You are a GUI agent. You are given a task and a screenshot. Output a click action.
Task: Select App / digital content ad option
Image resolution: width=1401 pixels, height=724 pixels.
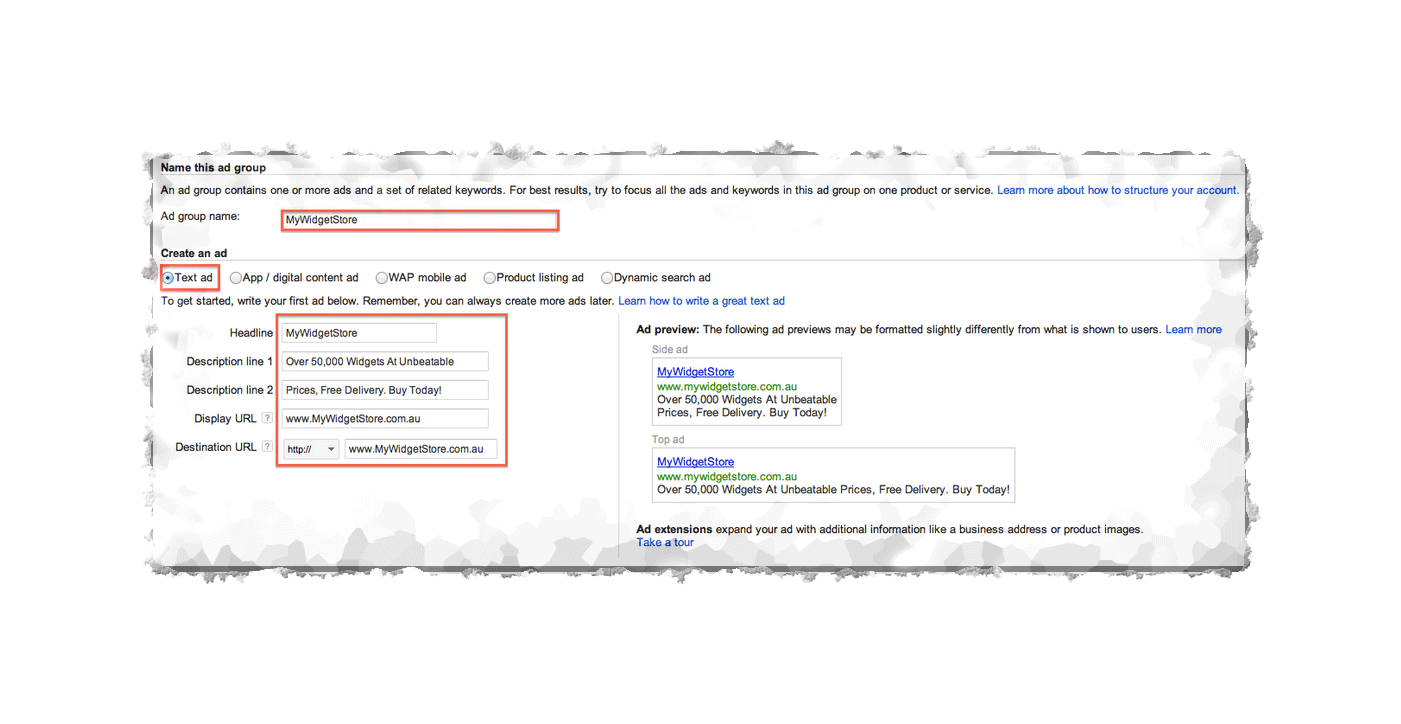tap(236, 278)
